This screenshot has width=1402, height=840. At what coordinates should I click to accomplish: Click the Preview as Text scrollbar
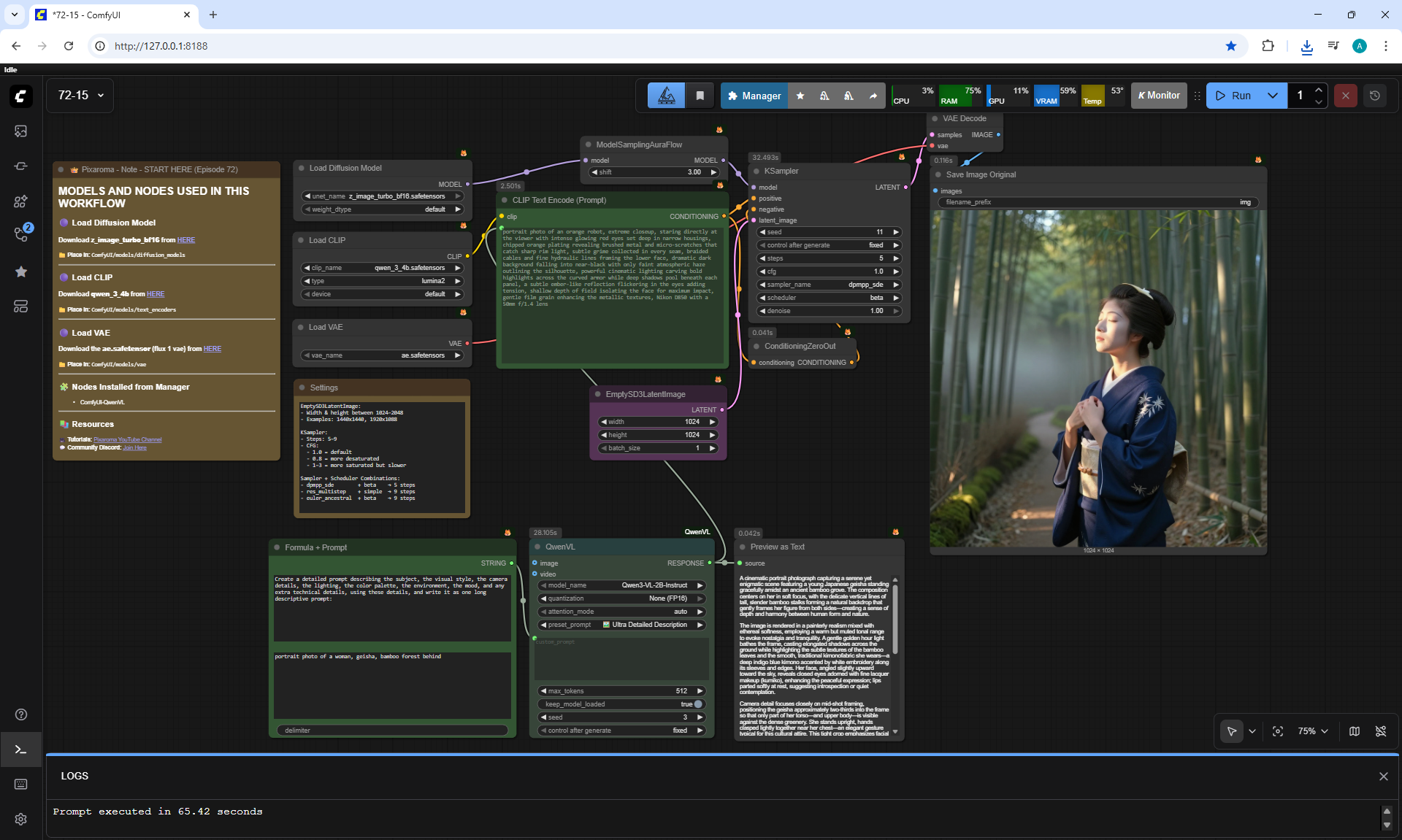(x=895, y=620)
